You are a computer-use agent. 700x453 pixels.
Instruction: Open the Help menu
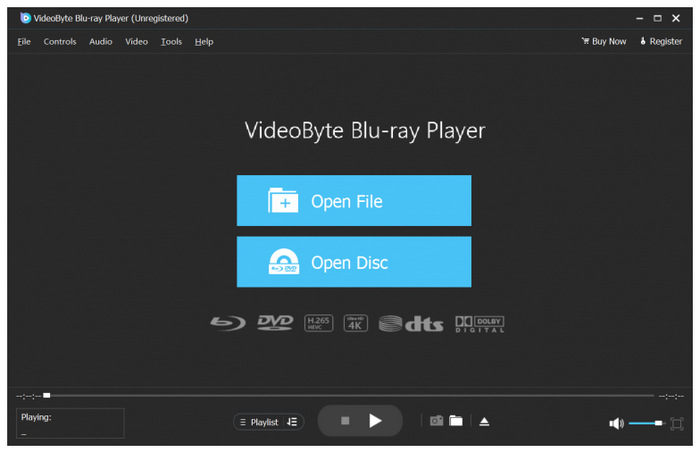tap(204, 42)
